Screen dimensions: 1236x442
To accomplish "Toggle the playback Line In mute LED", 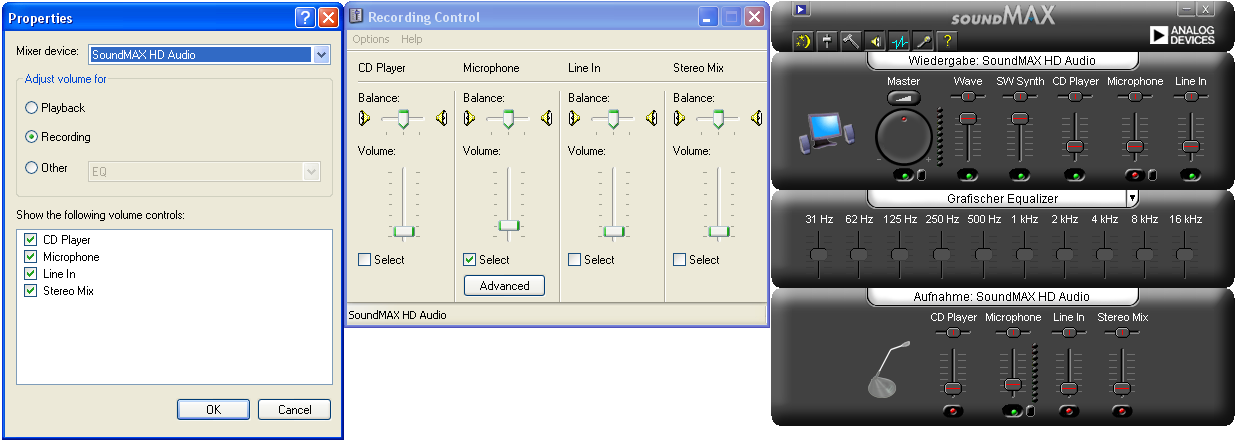I will [x=1190, y=176].
